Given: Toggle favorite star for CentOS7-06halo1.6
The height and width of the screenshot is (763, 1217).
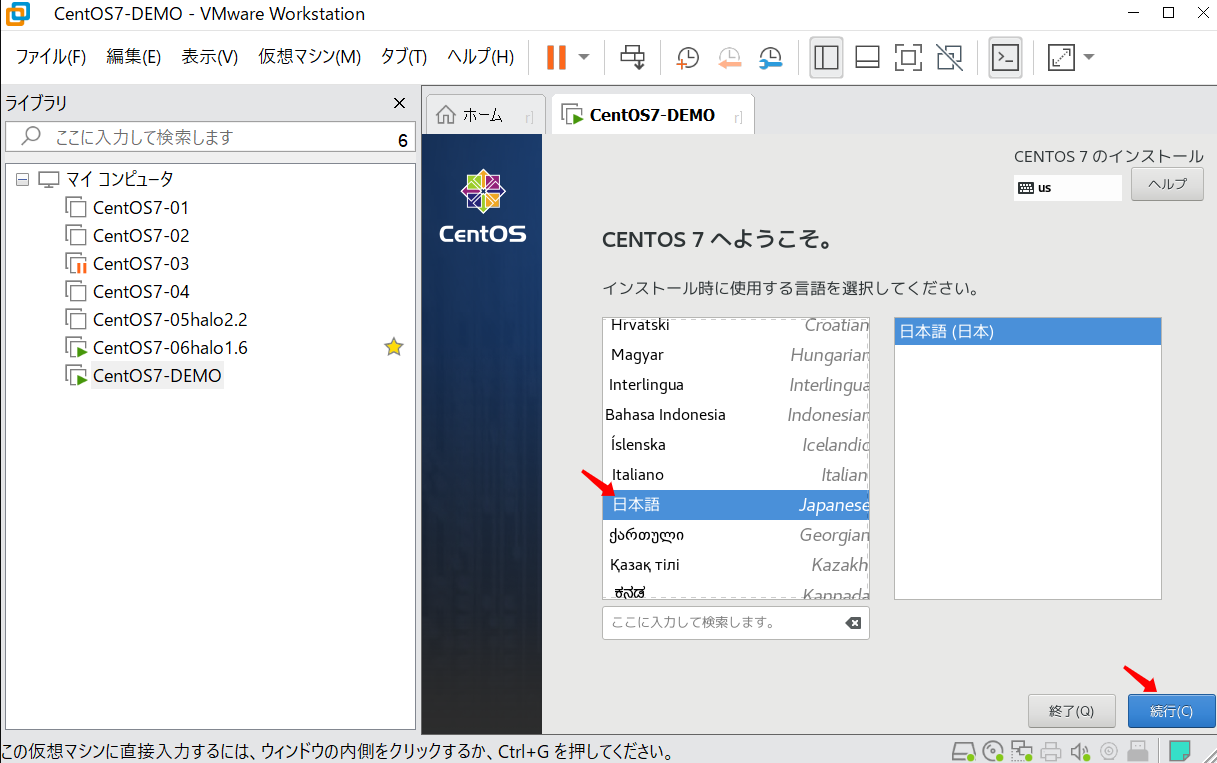Looking at the screenshot, I should 394,347.
